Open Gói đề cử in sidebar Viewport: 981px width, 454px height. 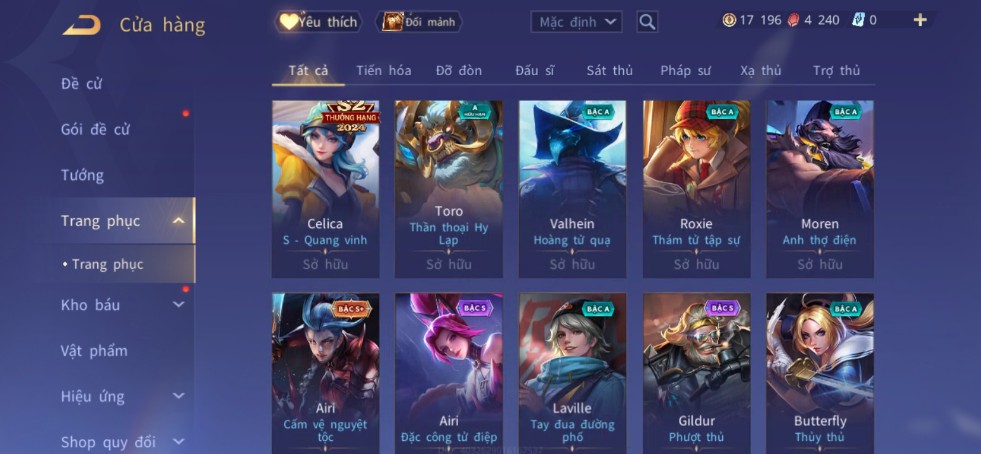pos(96,129)
